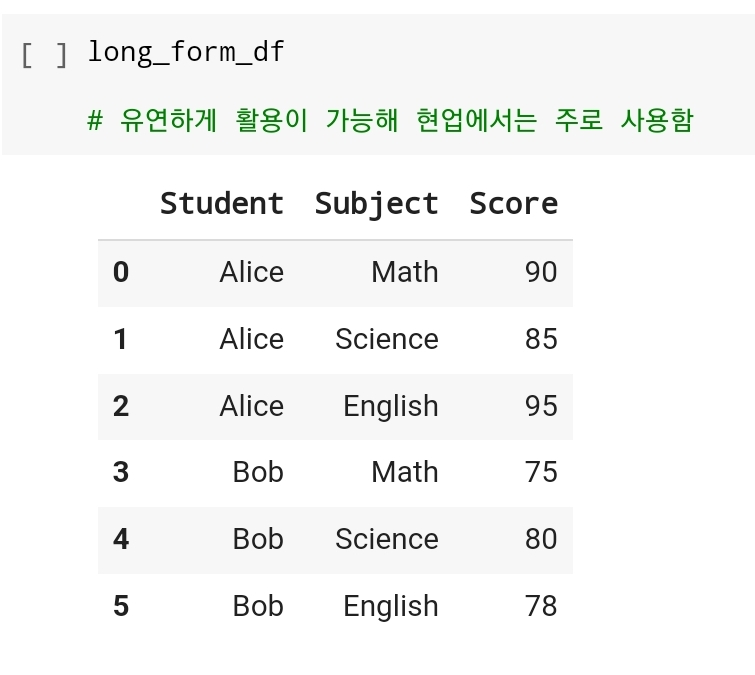
Task: Click Alice's Science subject cell
Action: (x=387, y=339)
